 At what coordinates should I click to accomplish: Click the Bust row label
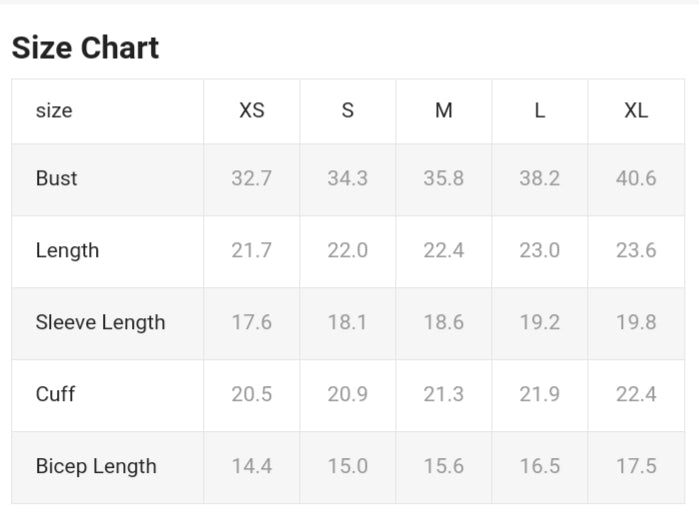tap(56, 178)
